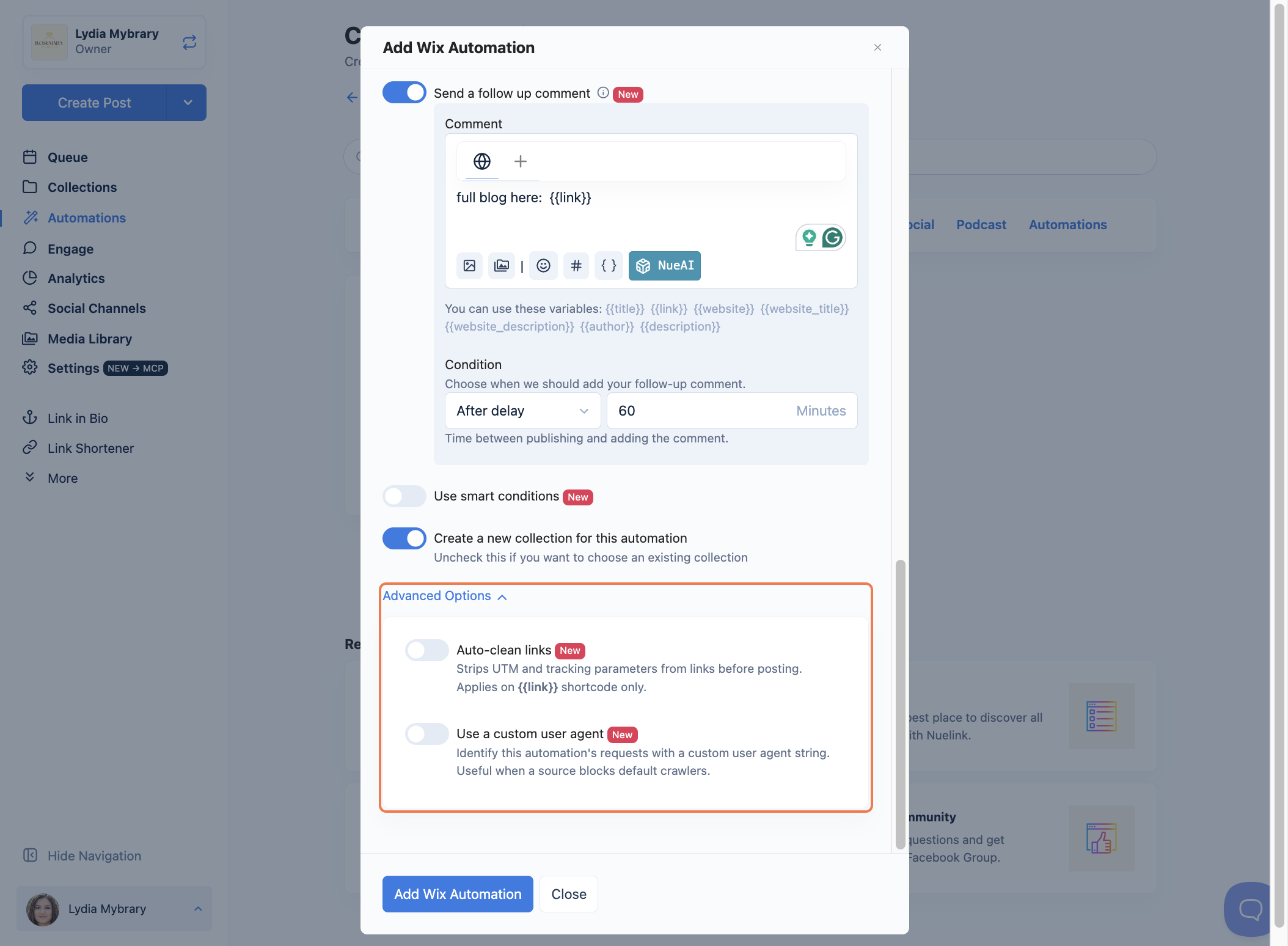
Task: Click the hashtag icon in comment toolbar
Action: pos(576,266)
